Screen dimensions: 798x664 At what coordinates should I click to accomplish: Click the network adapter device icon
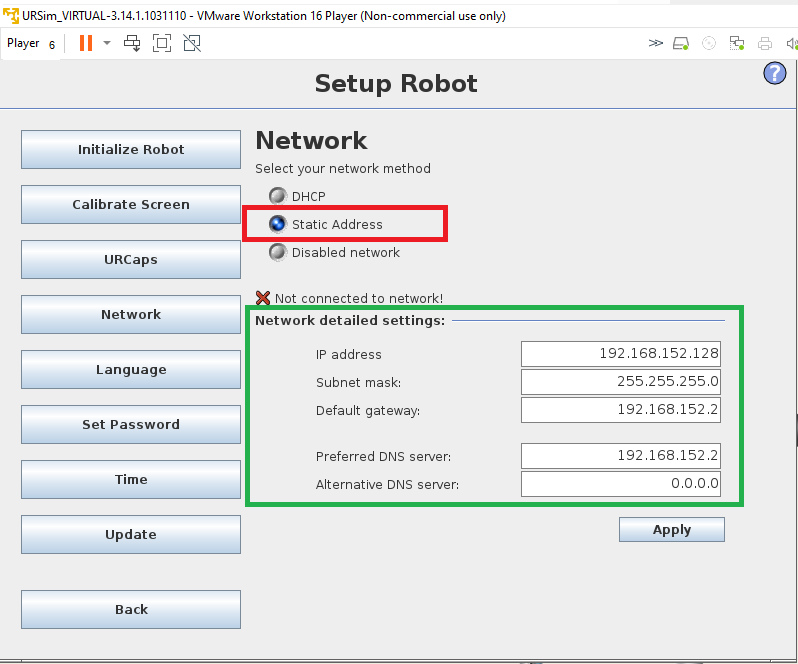click(736, 43)
